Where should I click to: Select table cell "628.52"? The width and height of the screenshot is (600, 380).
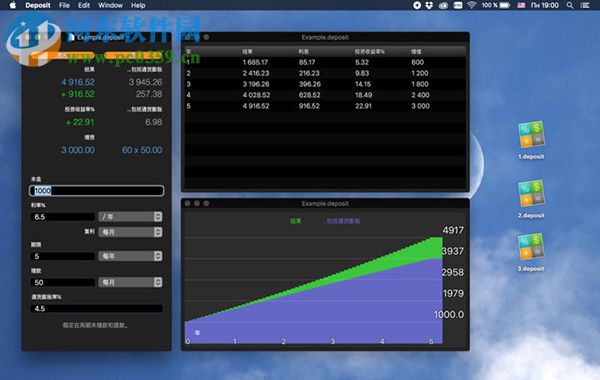(x=310, y=95)
